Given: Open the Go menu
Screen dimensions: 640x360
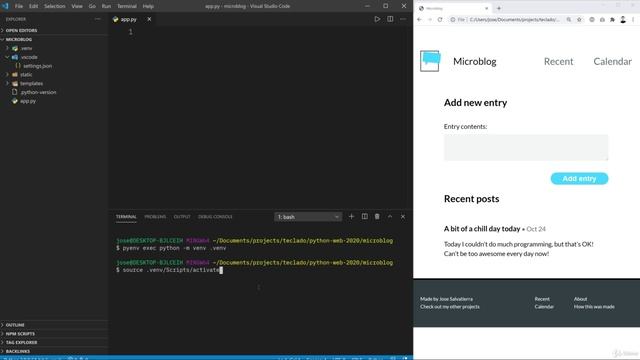Looking at the screenshot, I should click(x=92, y=6).
